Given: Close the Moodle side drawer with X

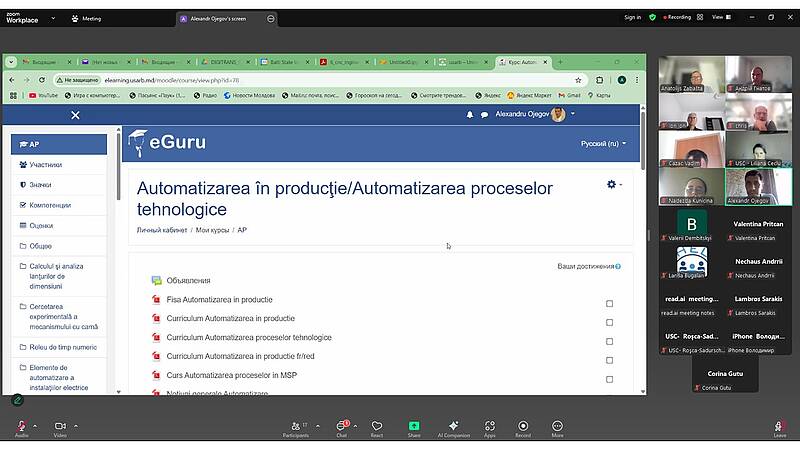Looking at the screenshot, I should pos(76,115).
